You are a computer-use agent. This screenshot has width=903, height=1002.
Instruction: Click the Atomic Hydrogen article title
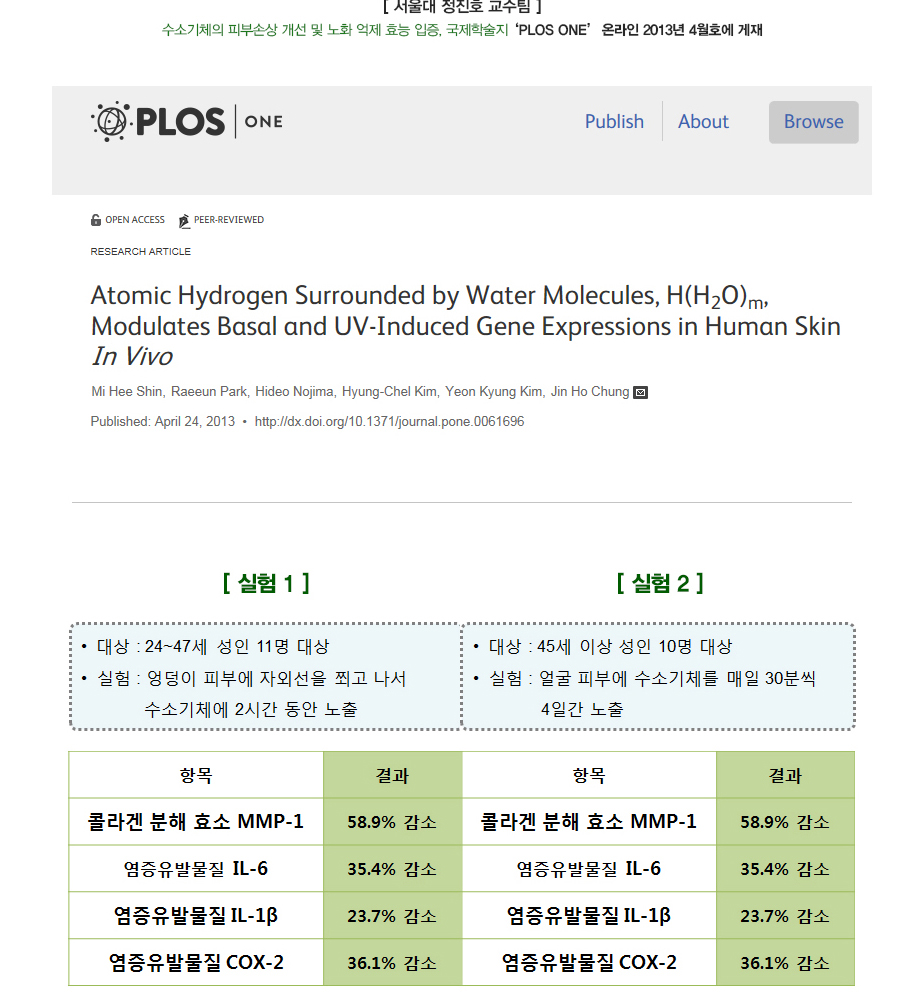point(465,326)
